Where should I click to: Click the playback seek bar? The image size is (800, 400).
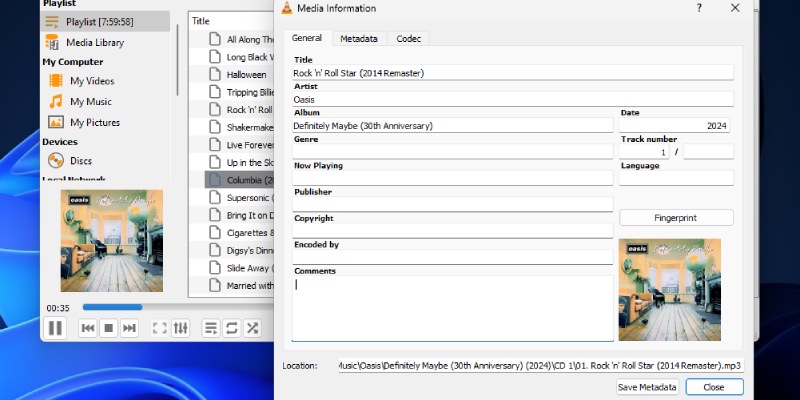pos(178,307)
